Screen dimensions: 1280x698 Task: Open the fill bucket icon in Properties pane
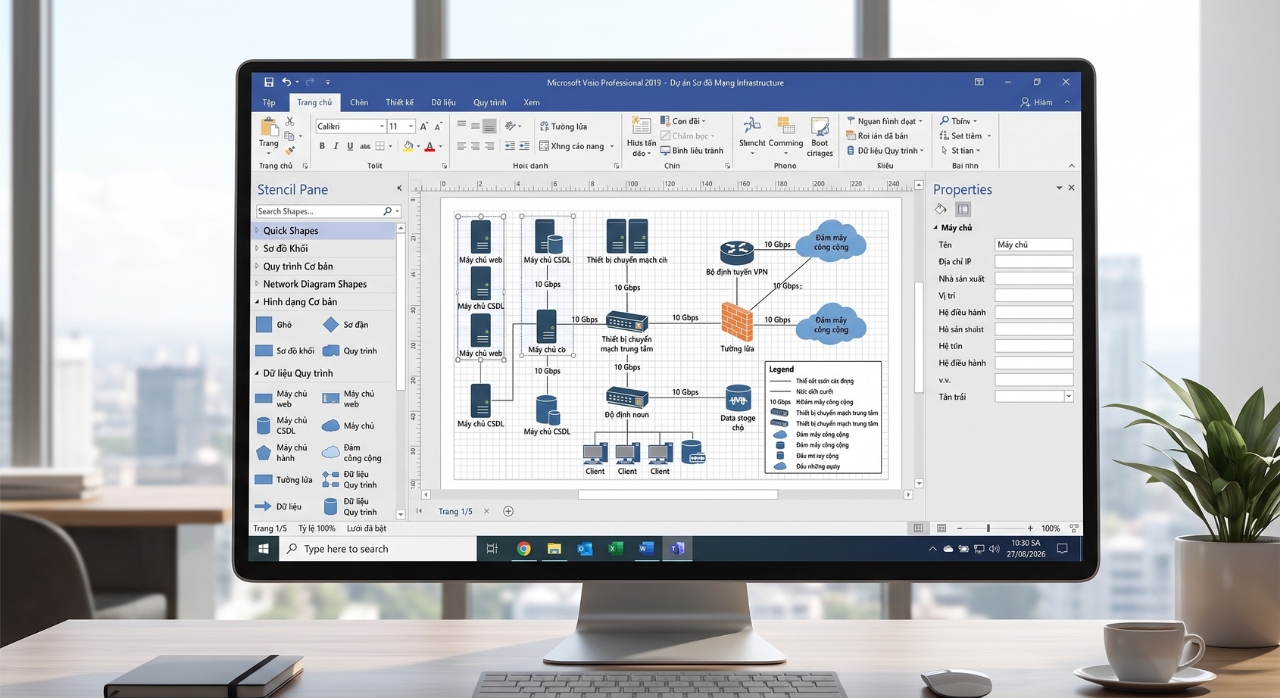coord(940,209)
